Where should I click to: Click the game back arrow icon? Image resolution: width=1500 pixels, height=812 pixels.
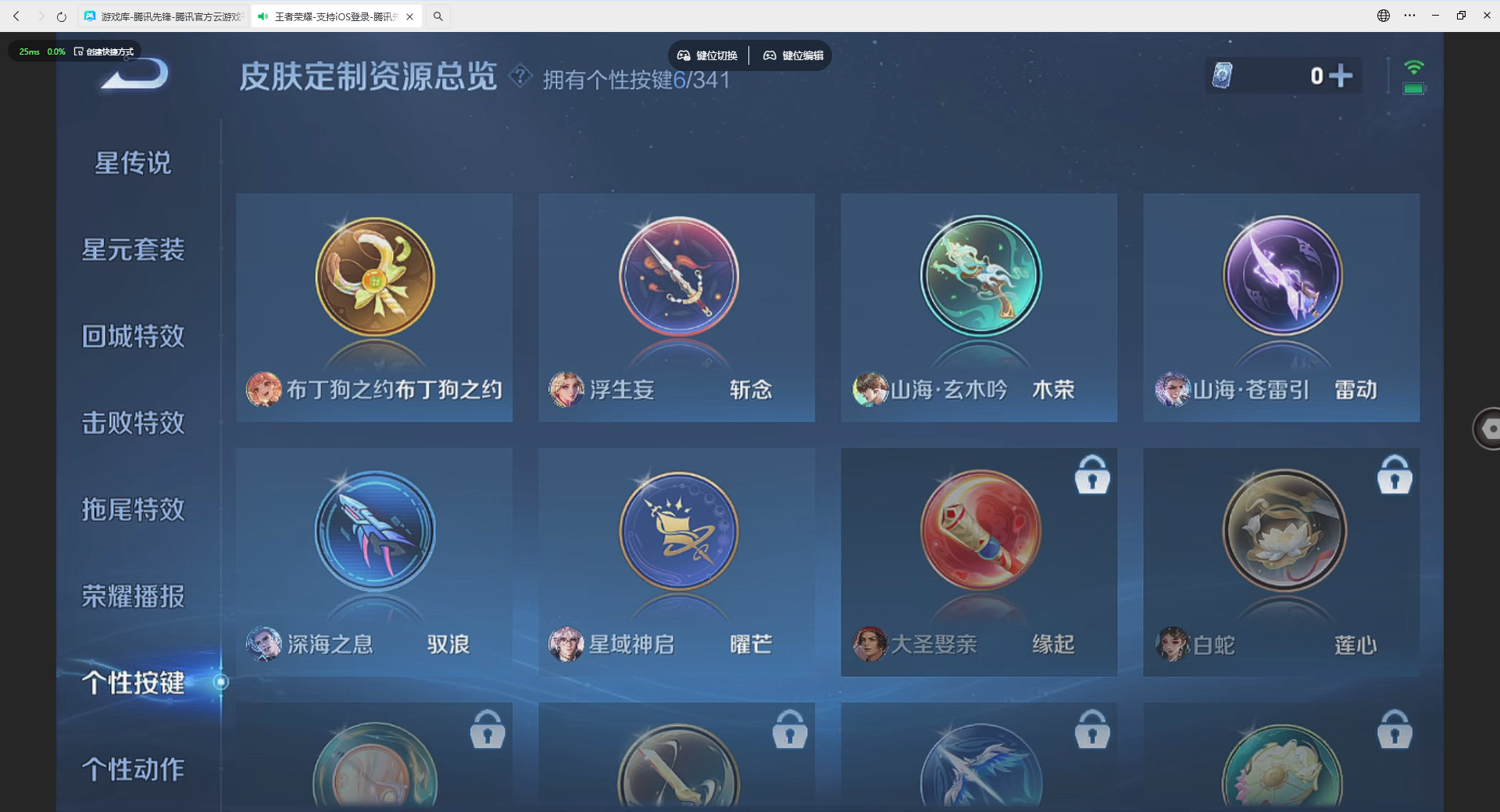[134, 75]
